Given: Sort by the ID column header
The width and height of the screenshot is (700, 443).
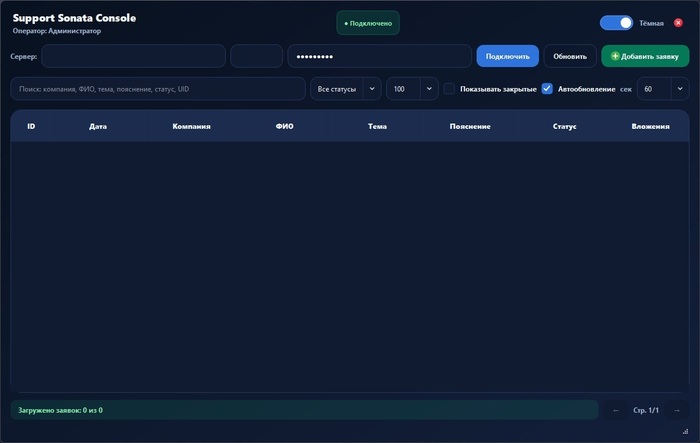Looking at the screenshot, I should click(x=31, y=126).
